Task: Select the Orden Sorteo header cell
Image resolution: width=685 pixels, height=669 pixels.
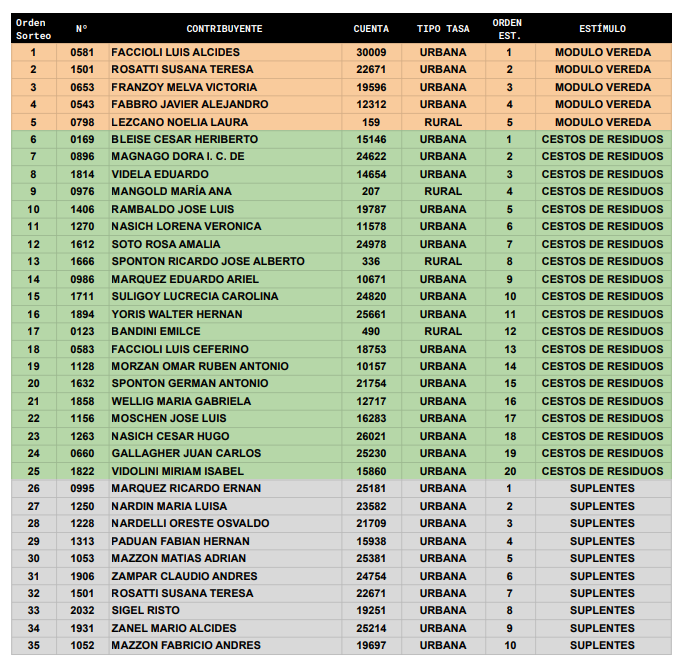Action: 33,29
